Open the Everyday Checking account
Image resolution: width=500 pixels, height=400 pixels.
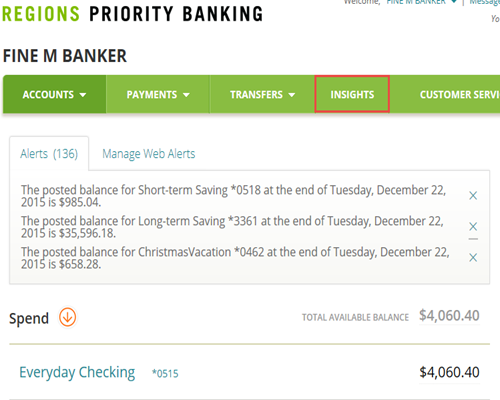click(77, 372)
